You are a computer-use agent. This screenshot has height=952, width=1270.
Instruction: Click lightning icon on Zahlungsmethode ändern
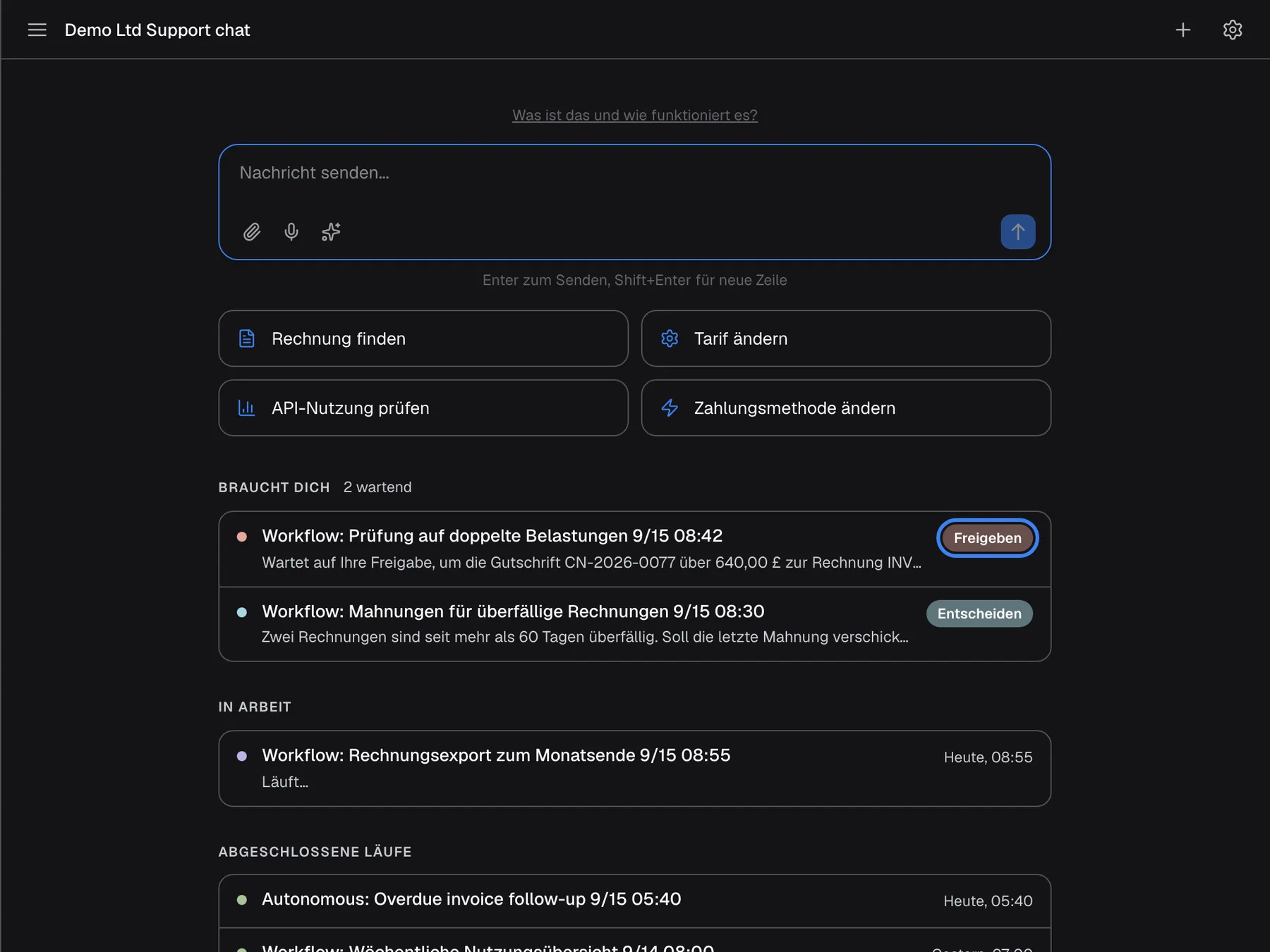[x=670, y=408]
